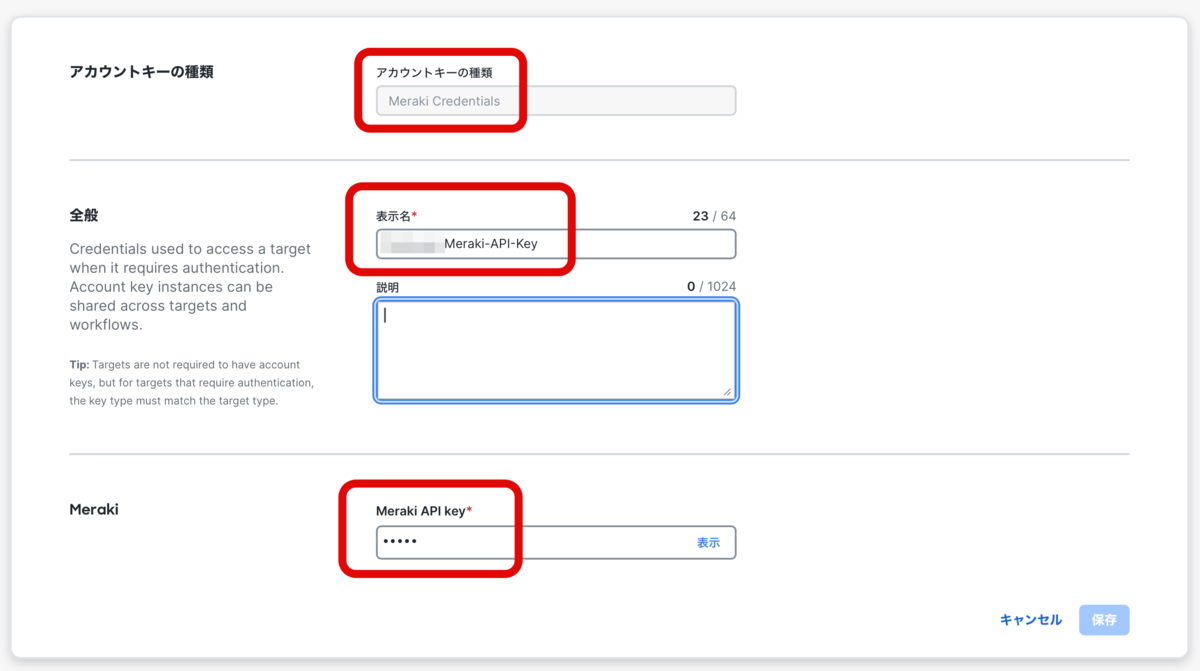1200x671 pixels.
Task: Reveal the API key with 表示 link
Action: click(708, 542)
